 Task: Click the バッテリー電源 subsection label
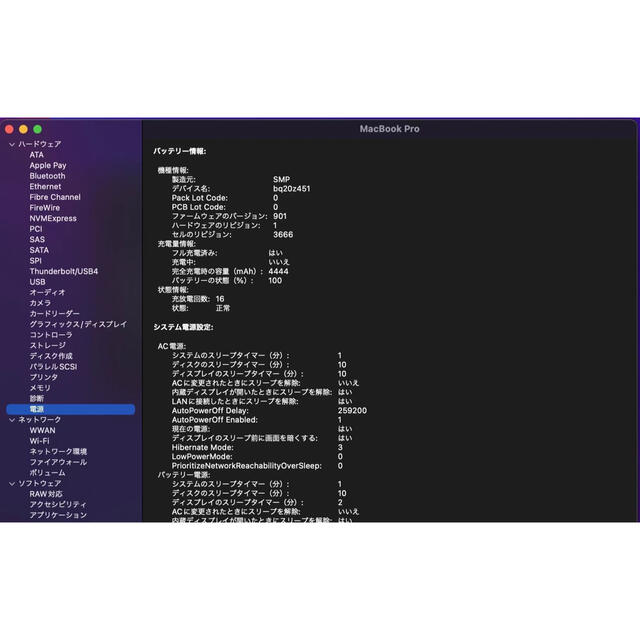coord(184,475)
